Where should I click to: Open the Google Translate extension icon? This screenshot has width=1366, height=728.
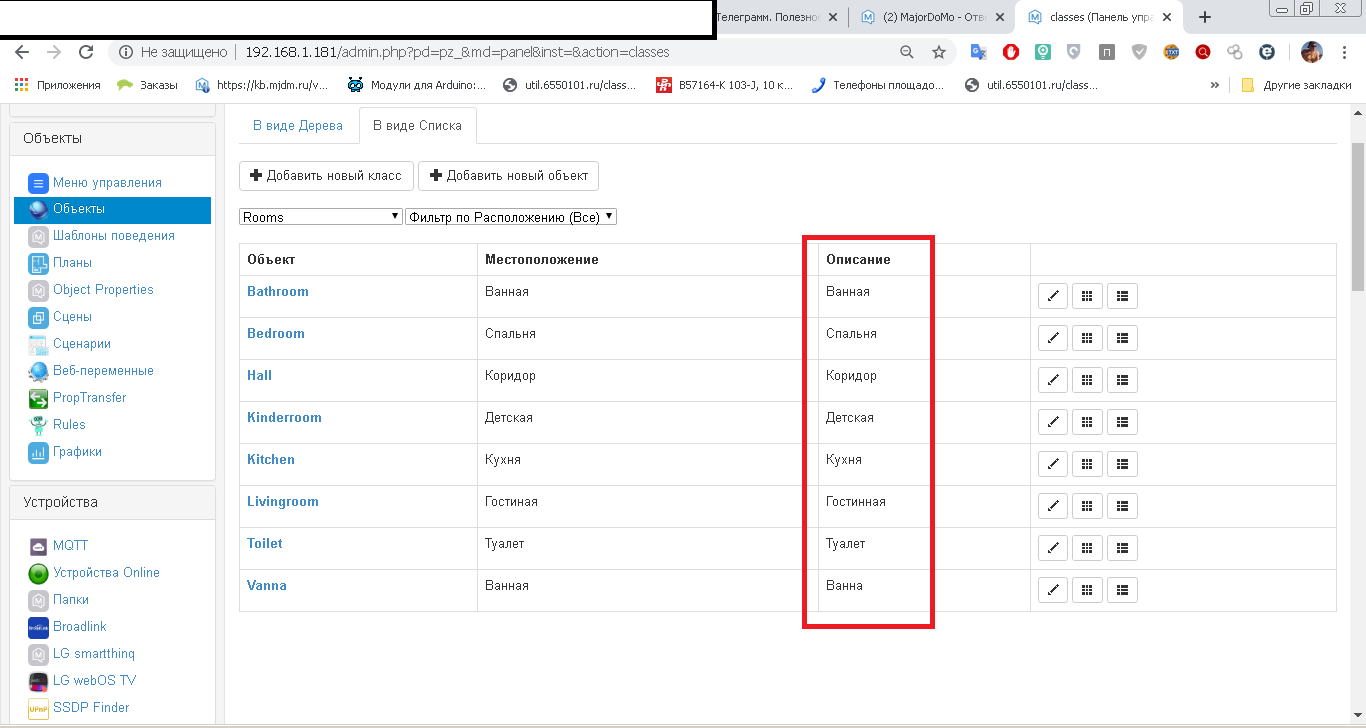pos(978,52)
